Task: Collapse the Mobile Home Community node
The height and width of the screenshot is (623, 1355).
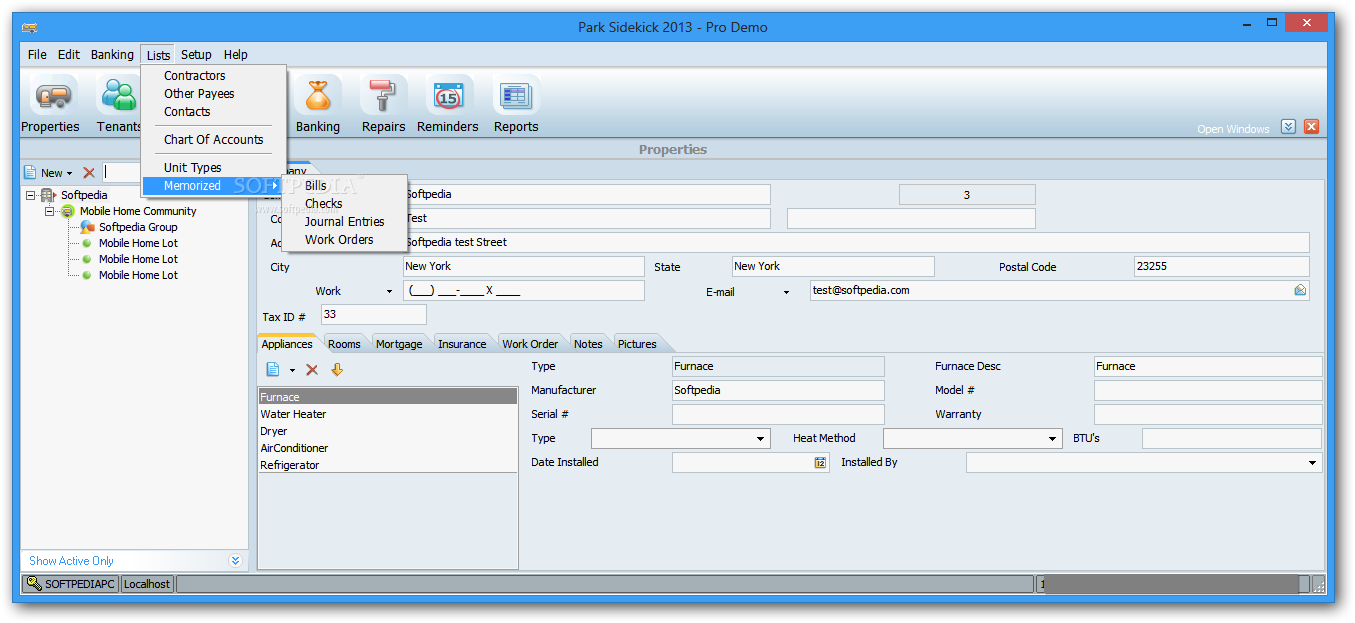Action: point(50,211)
